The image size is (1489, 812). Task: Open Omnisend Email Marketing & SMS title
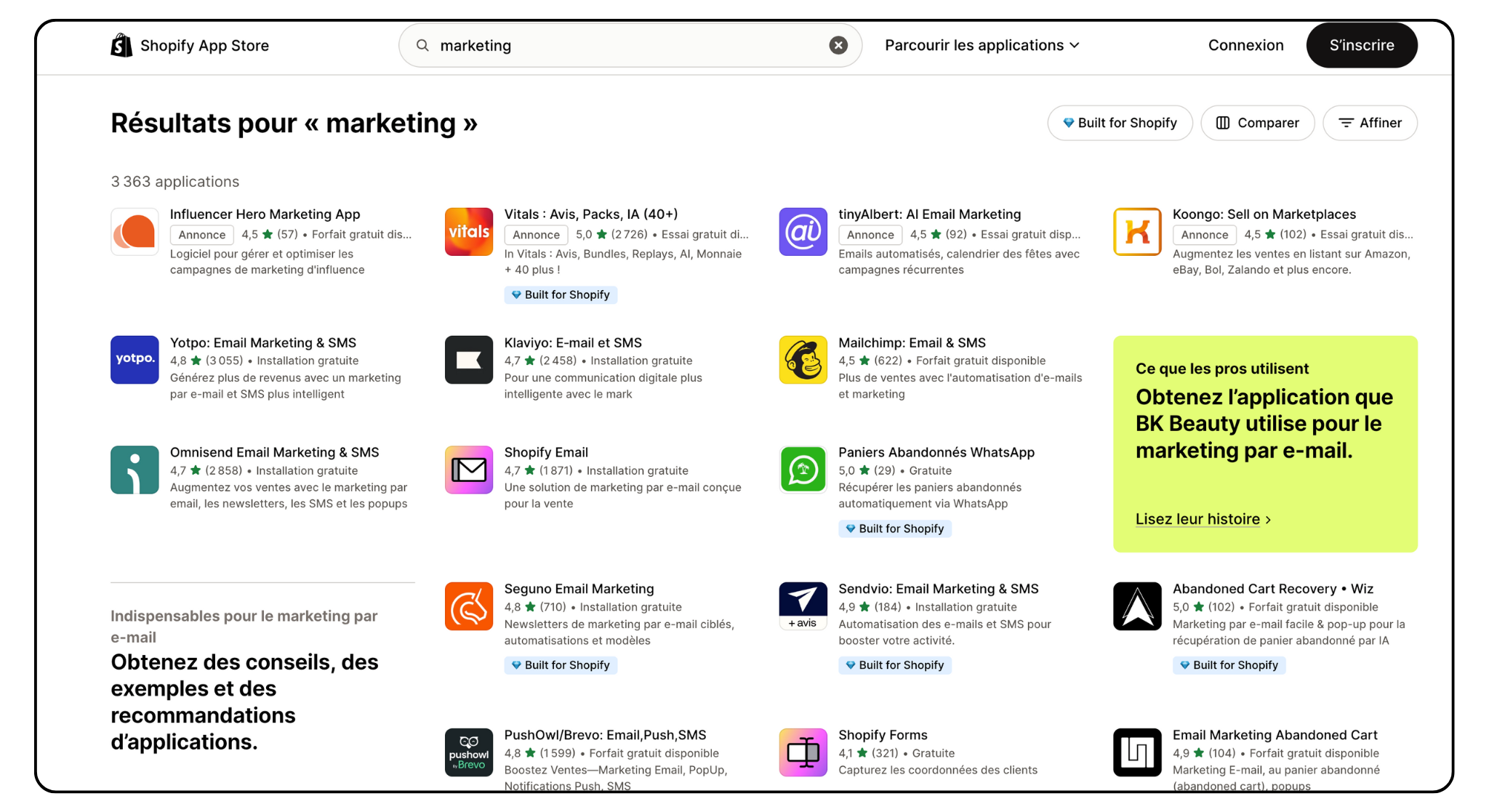tap(274, 452)
